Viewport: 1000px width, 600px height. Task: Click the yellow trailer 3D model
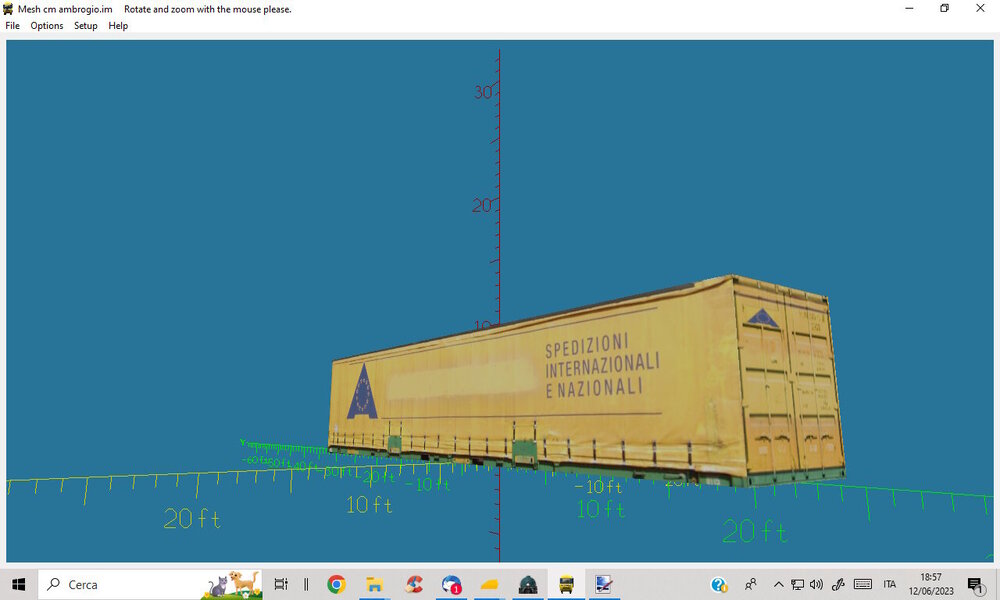pos(587,383)
